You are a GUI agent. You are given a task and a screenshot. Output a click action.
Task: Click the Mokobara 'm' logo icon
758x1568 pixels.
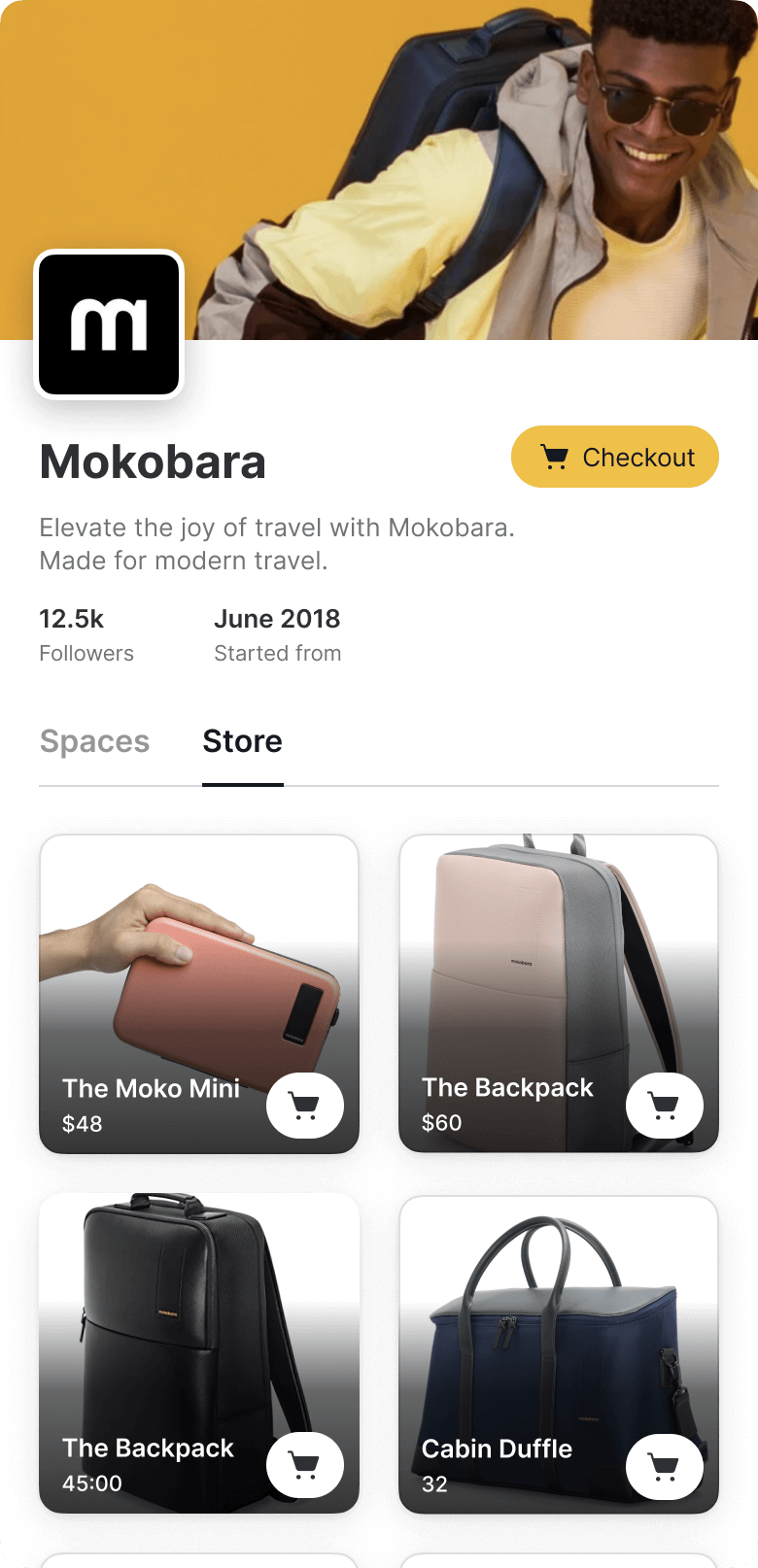[109, 324]
